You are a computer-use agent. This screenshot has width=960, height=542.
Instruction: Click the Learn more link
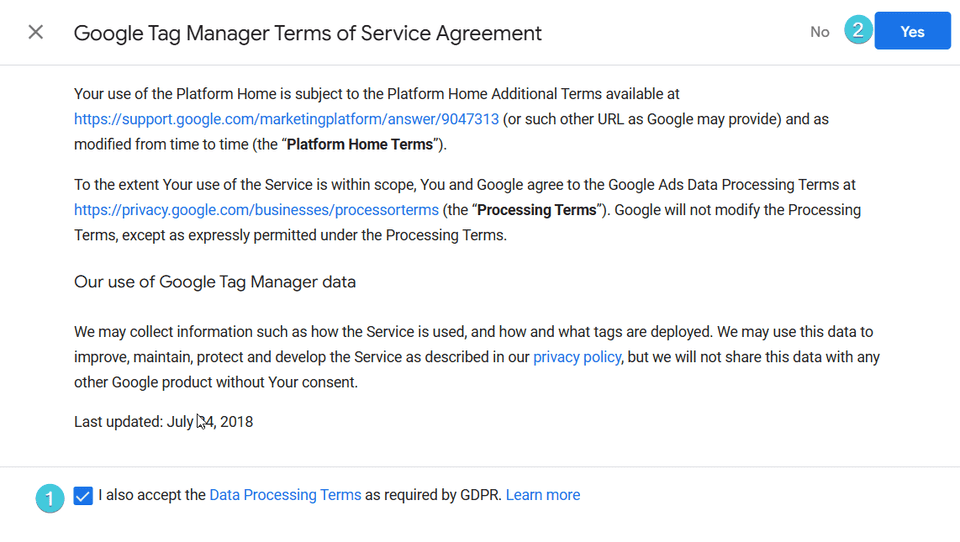(x=543, y=495)
